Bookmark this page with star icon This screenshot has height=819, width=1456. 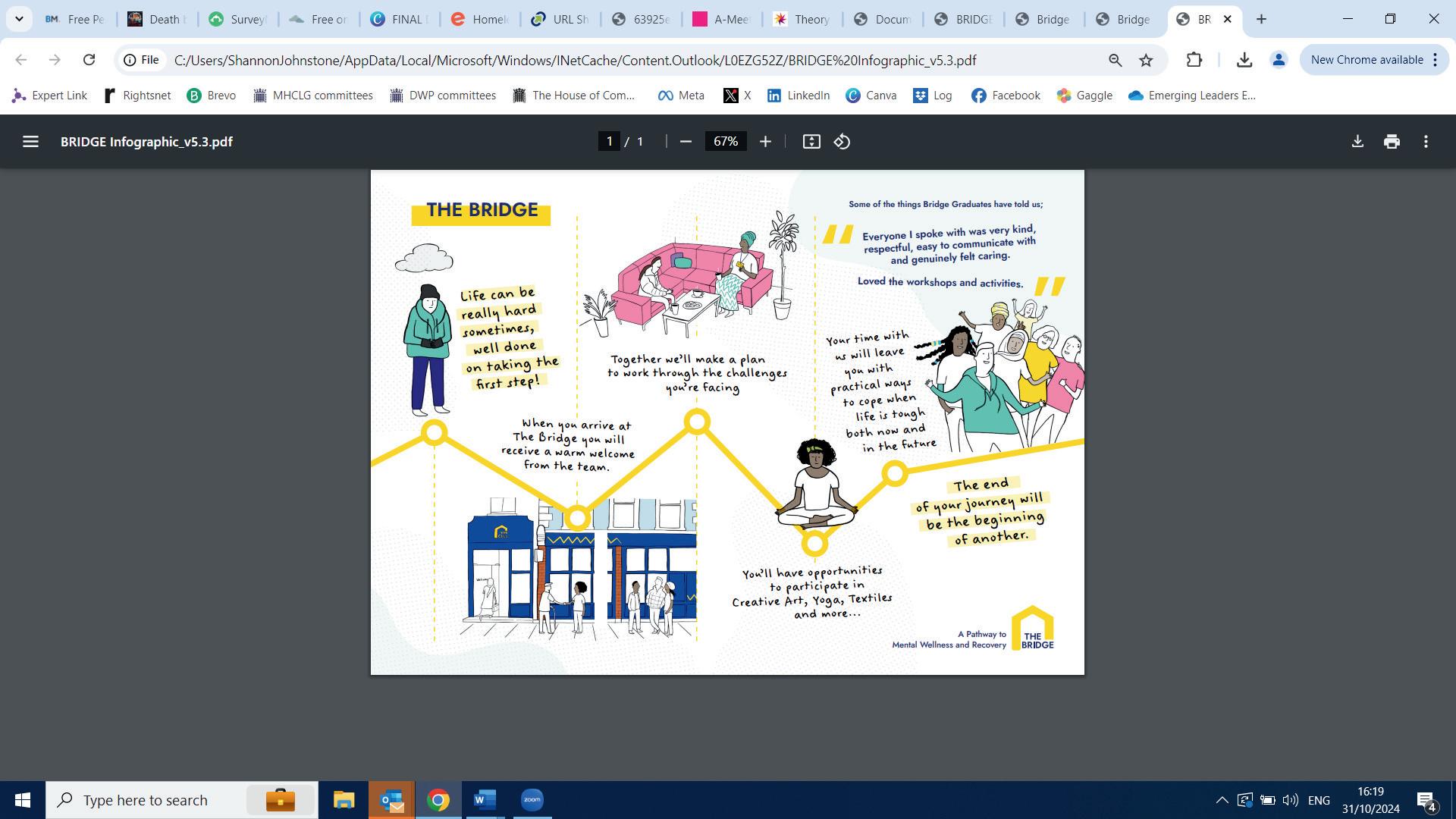click(1146, 60)
